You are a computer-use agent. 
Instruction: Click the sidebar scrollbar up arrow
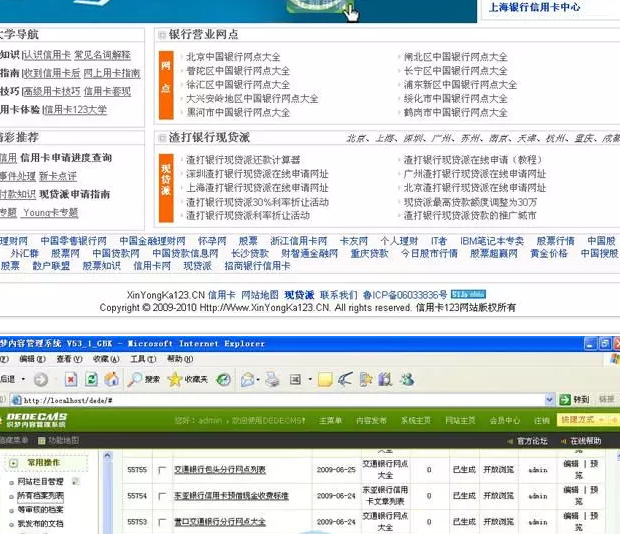pos(108,456)
